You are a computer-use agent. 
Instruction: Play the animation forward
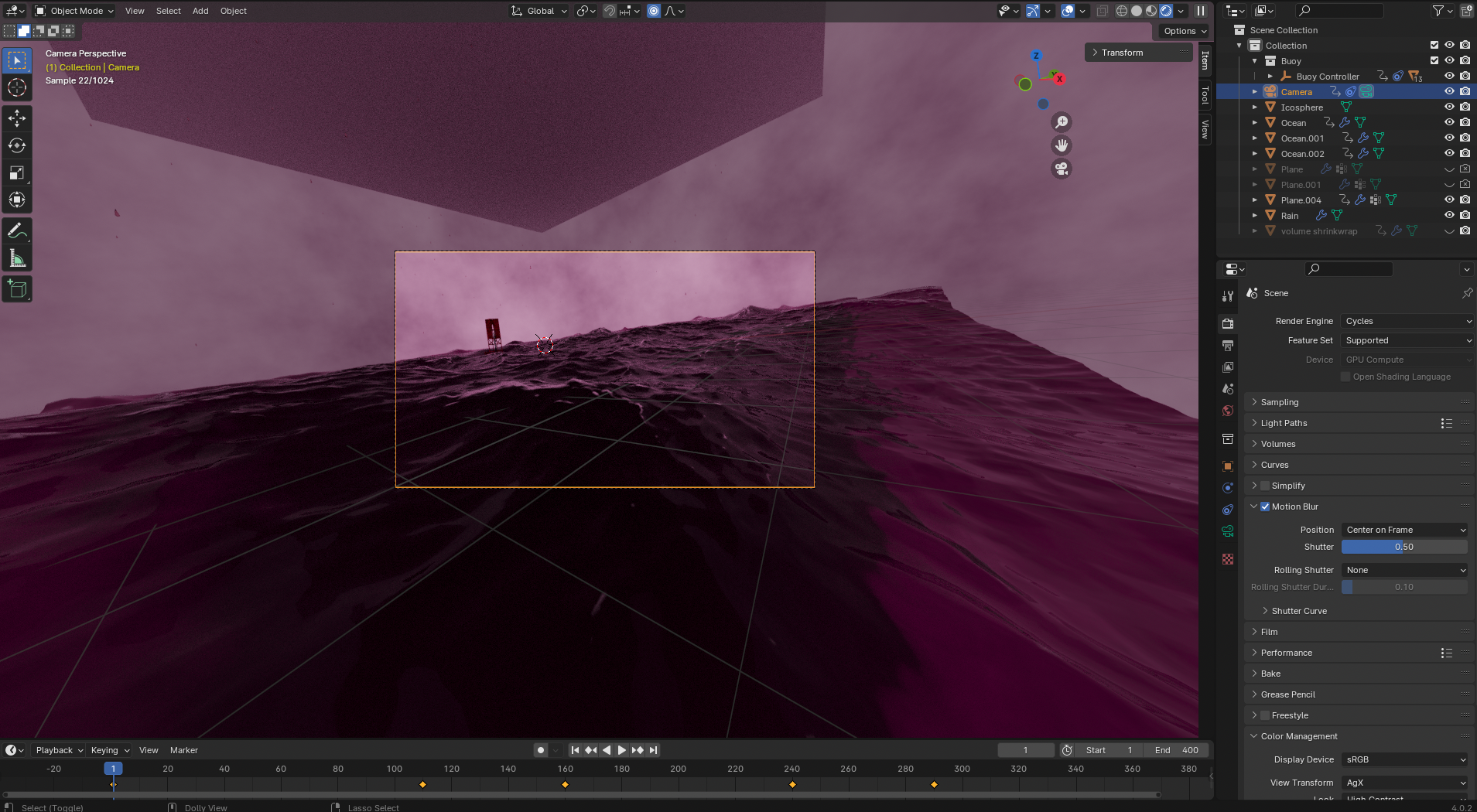click(621, 750)
